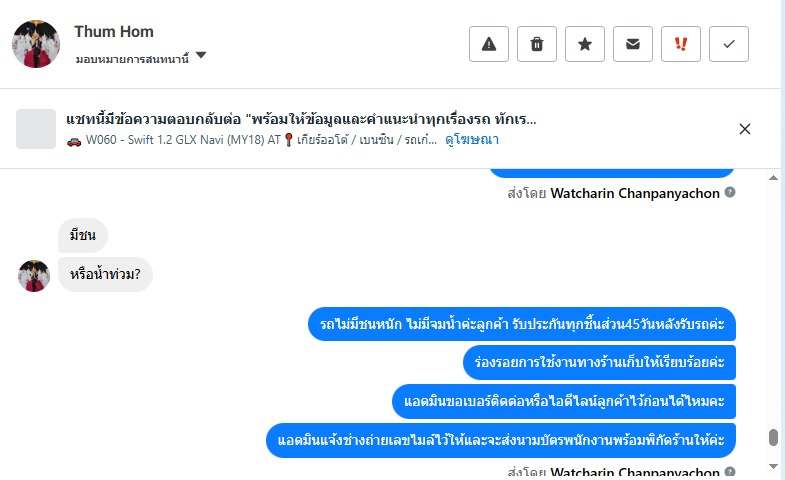Delete conversation using the trash icon
Image resolution: width=785 pixels, height=480 pixels.
click(537, 44)
